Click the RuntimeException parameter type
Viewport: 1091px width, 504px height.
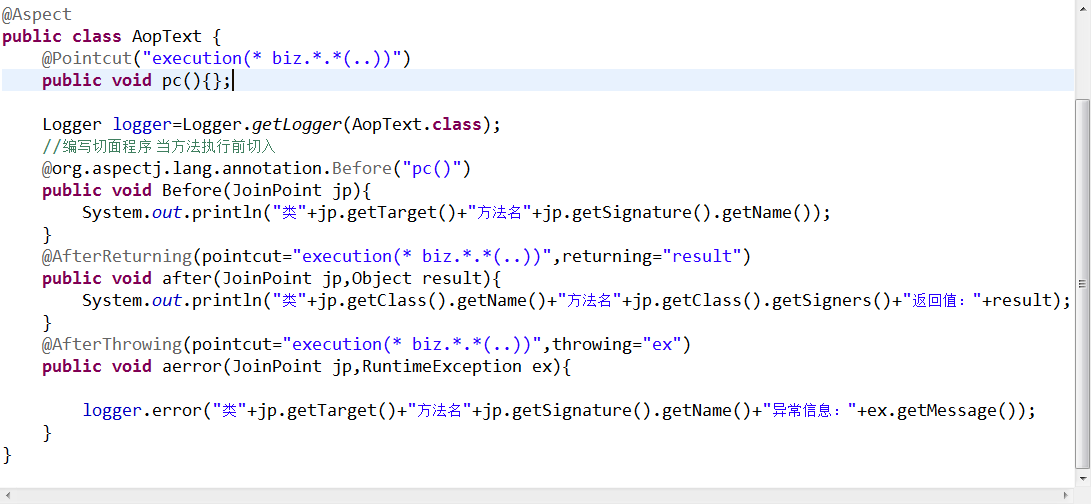tap(442, 367)
